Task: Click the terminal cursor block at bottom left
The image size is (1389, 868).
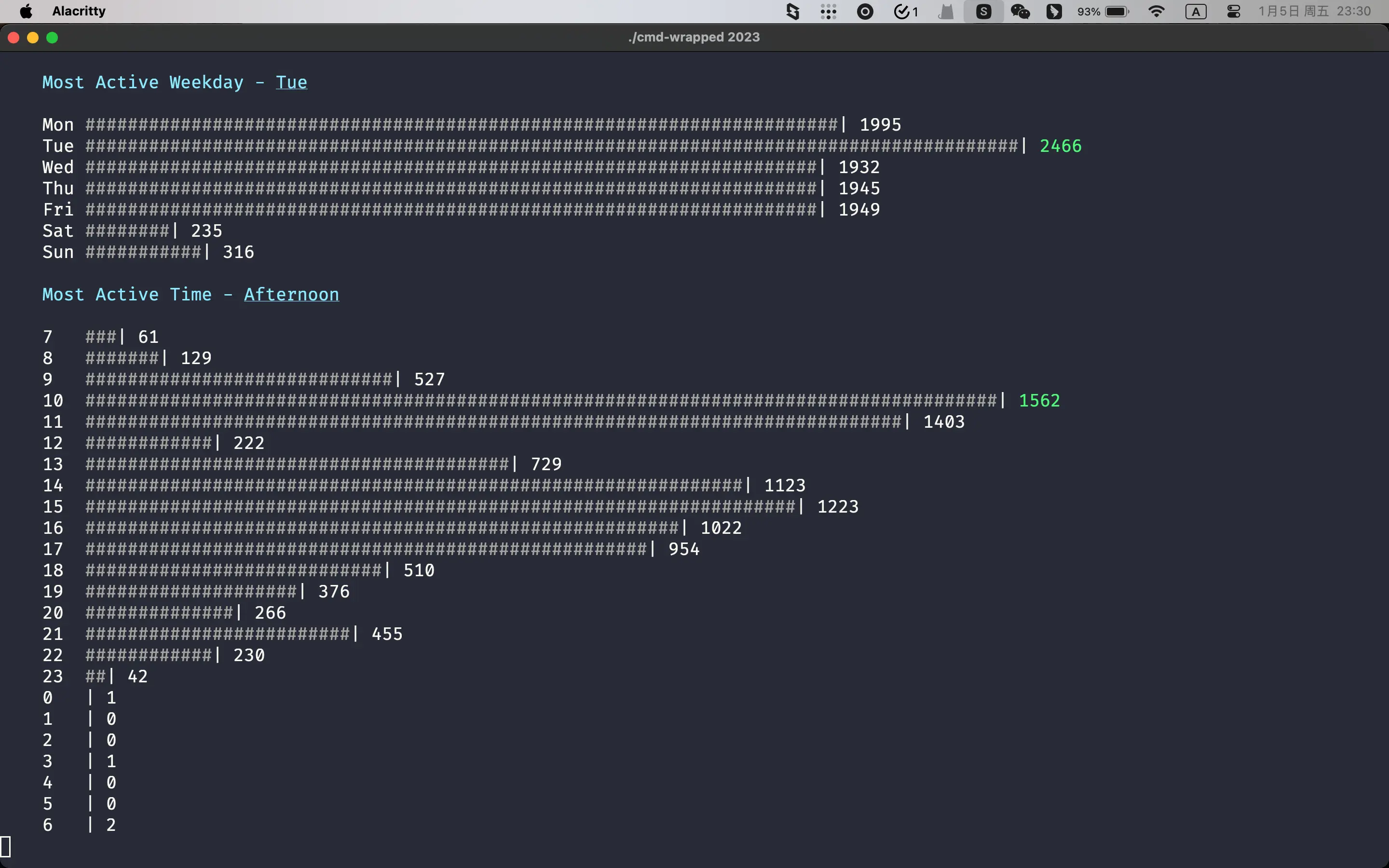Action: pyautogui.click(x=5, y=846)
